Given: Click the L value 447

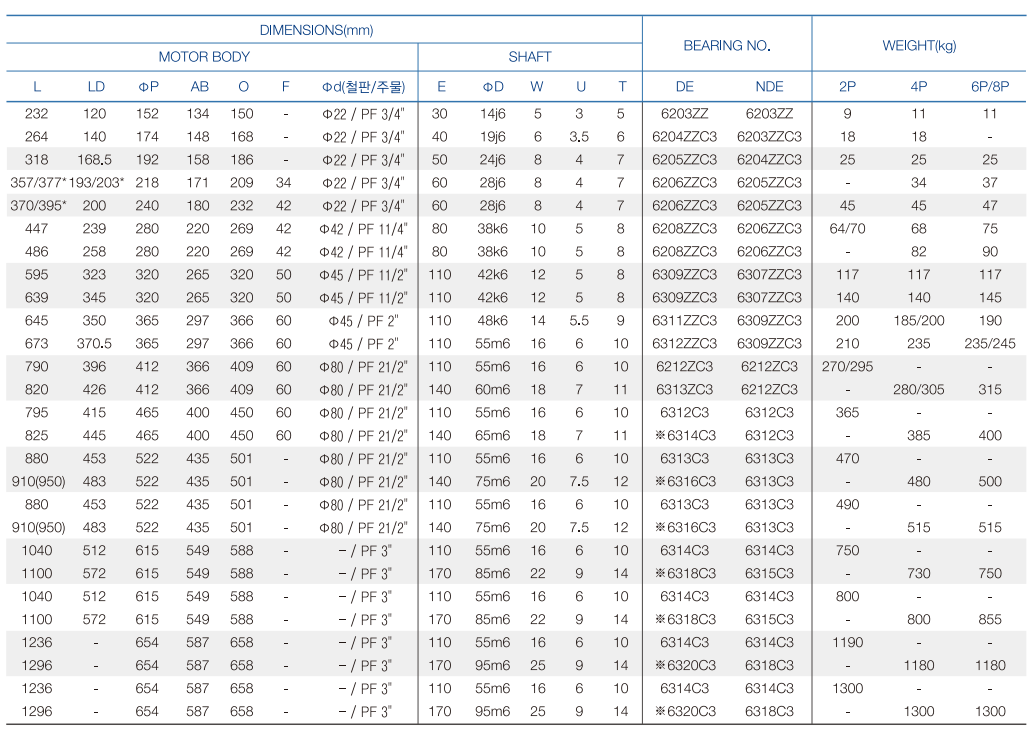Looking at the screenshot, I should click(36, 229).
